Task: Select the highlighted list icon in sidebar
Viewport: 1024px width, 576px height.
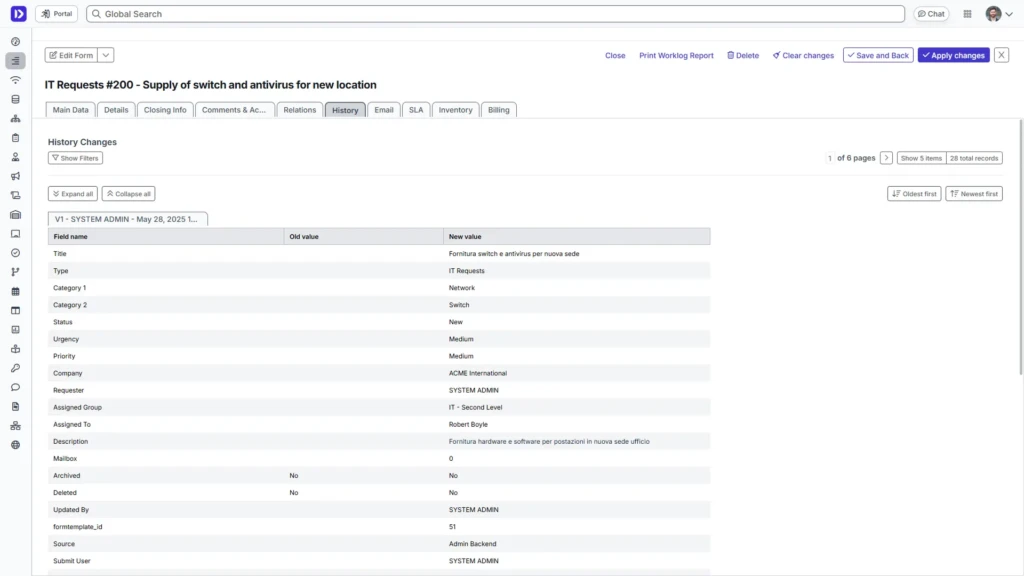Action: click(16, 61)
